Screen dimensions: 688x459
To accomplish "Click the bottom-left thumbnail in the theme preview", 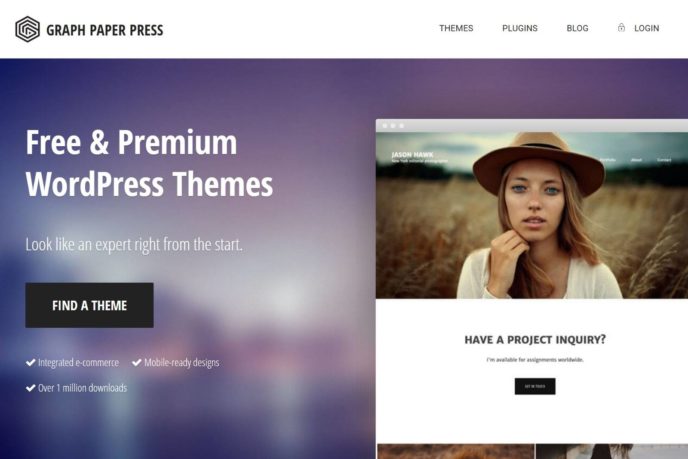I will (x=455, y=452).
